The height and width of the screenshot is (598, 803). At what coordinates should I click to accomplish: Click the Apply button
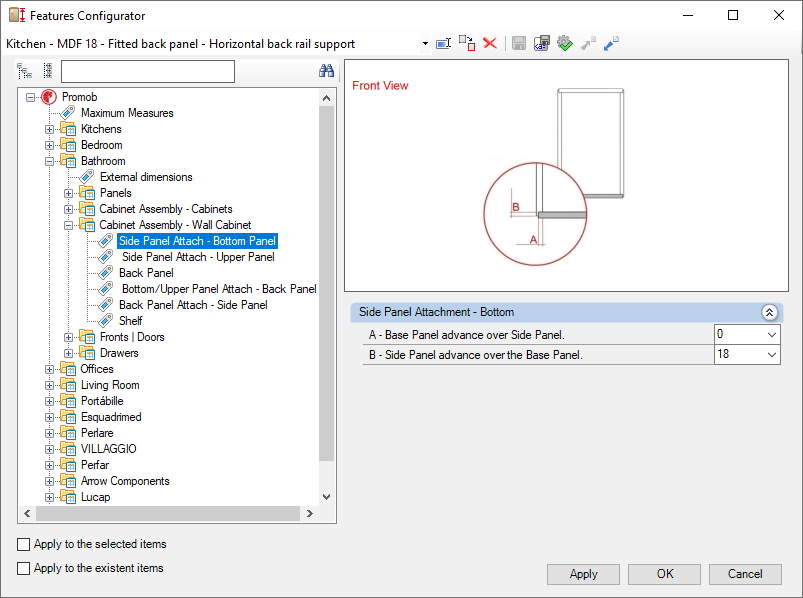coord(583,574)
